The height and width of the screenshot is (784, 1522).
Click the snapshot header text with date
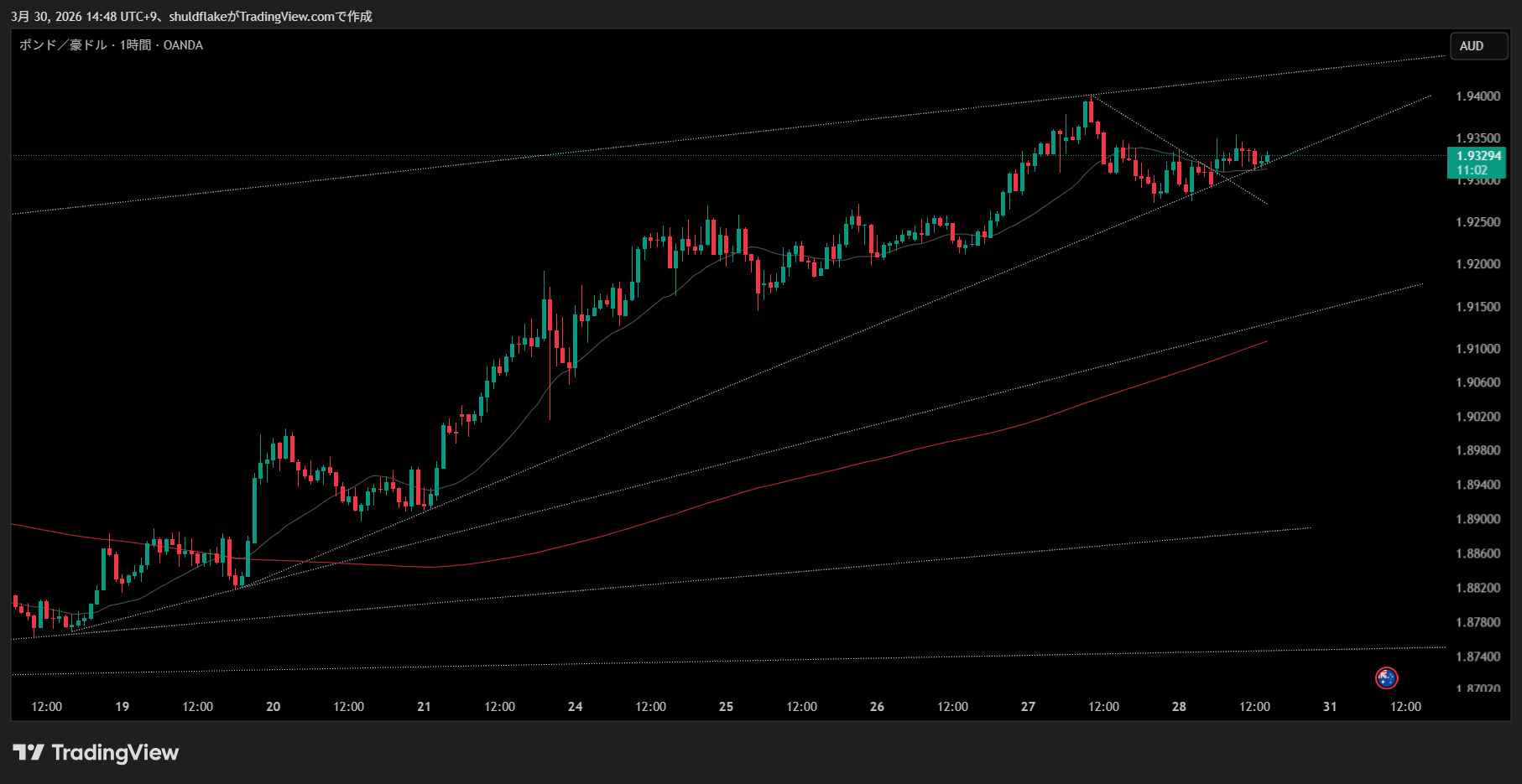pos(191,17)
